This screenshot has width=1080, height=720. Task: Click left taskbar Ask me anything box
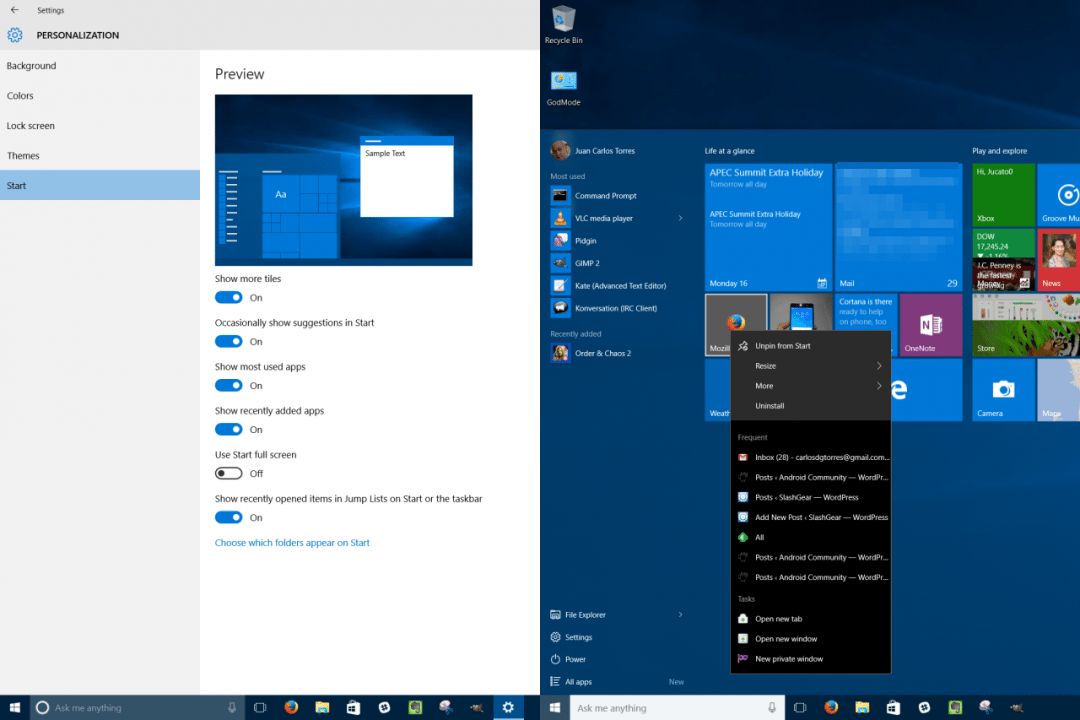tap(138, 708)
